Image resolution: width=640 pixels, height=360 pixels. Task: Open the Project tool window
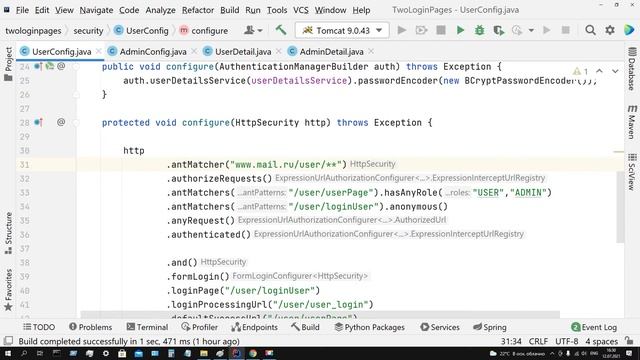pyautogui.click(x=8, y=64)
